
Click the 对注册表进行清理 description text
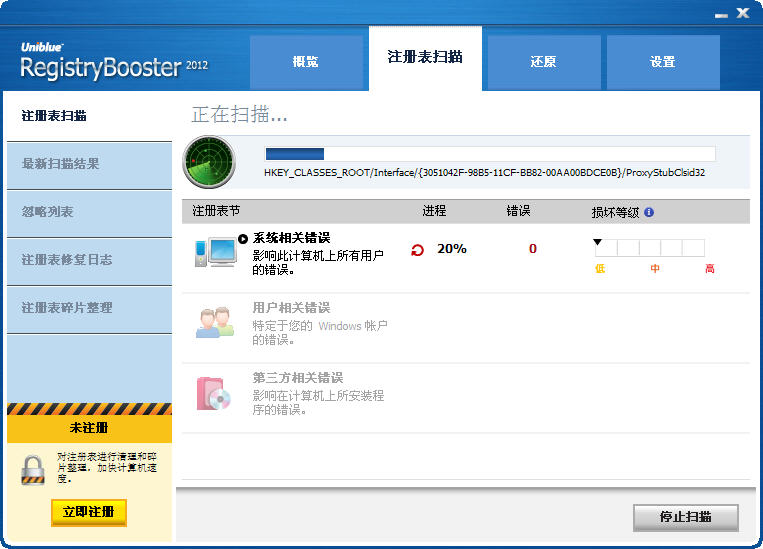click(107, 468)
